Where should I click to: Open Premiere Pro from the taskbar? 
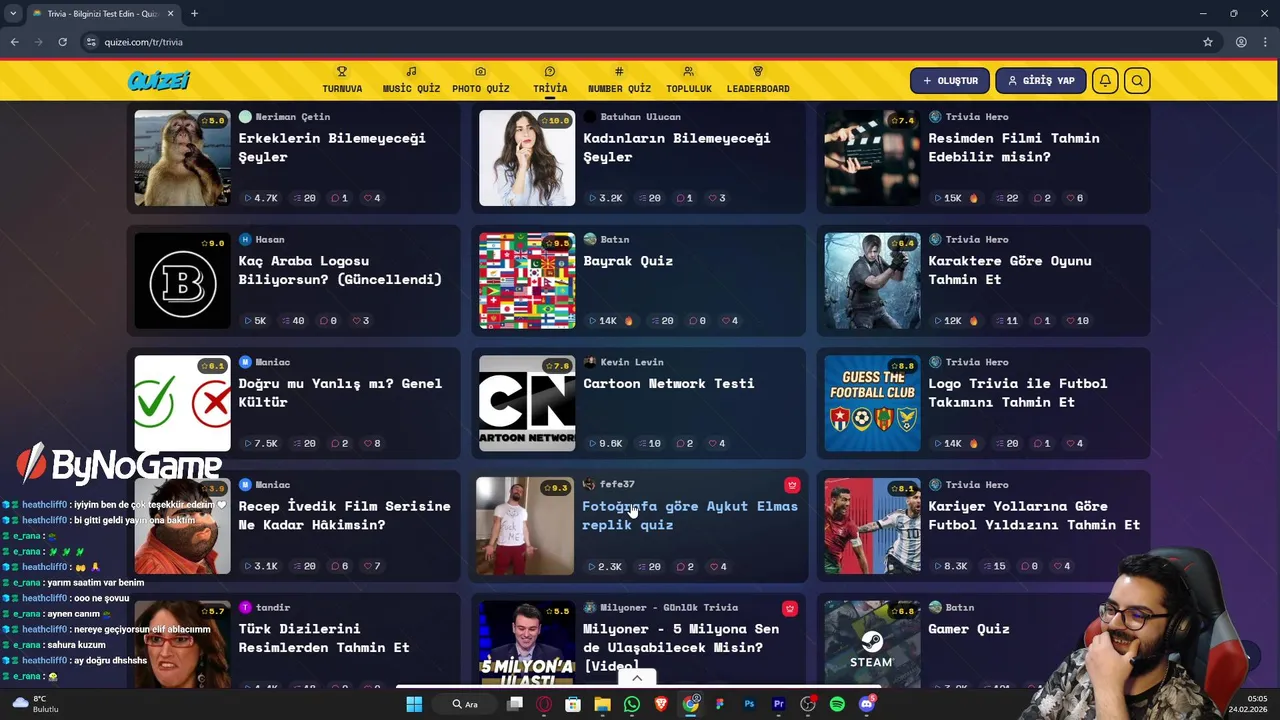[778, 704]
